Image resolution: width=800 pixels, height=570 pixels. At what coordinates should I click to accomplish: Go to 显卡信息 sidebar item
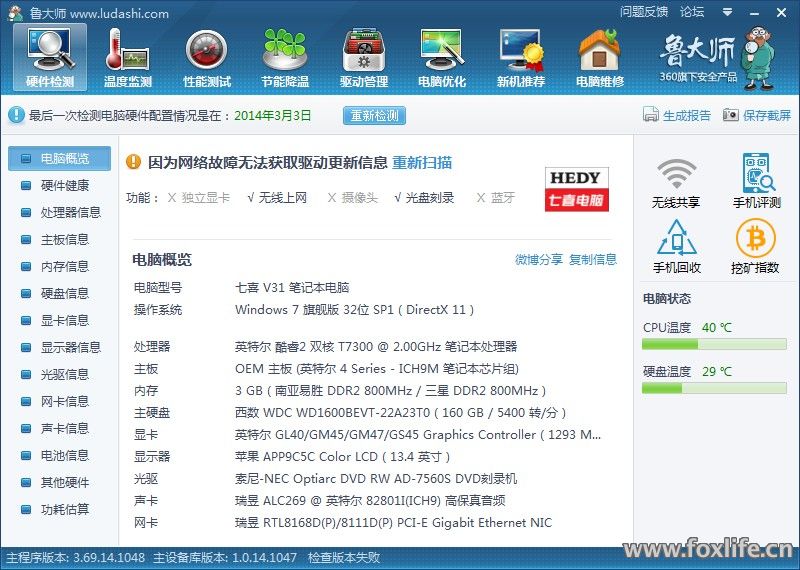[64, 321]
